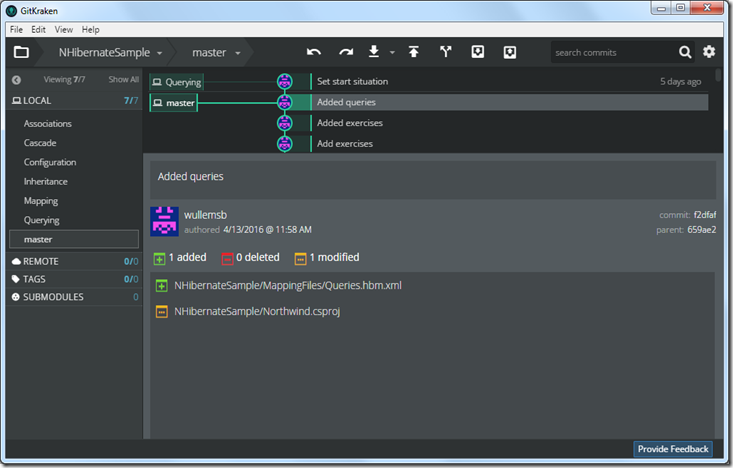Click the Branch icon in toolbar

coord(446,51)
